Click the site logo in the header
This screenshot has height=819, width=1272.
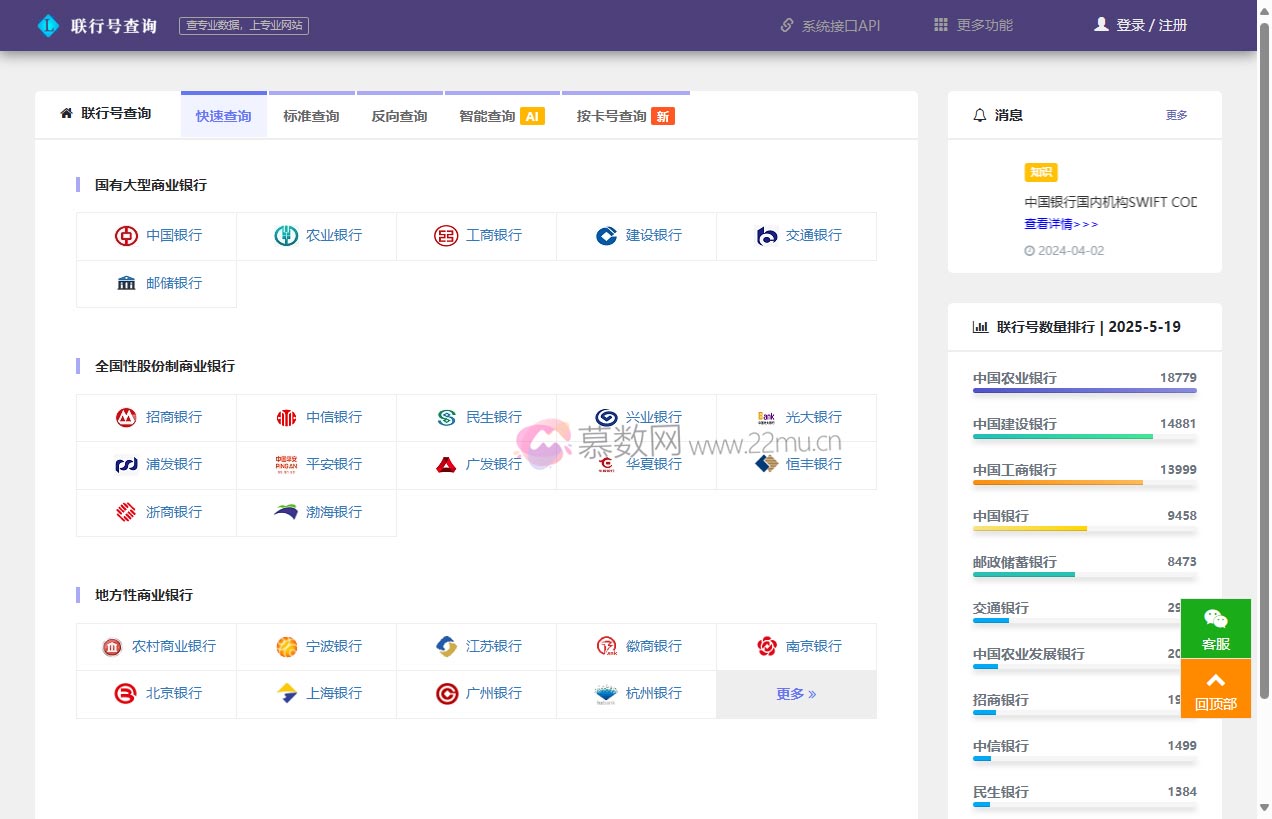click(x=48, y=26)
